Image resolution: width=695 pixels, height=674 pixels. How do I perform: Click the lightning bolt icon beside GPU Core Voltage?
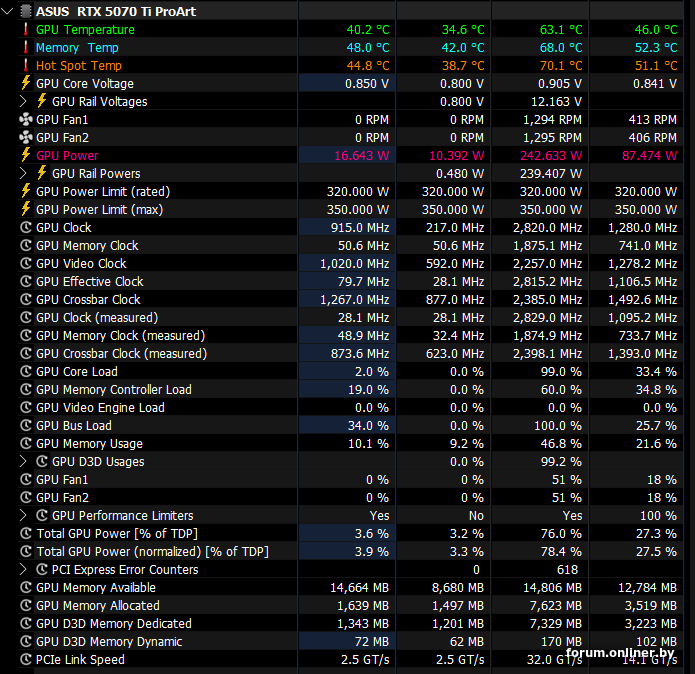tap(26, 83)
